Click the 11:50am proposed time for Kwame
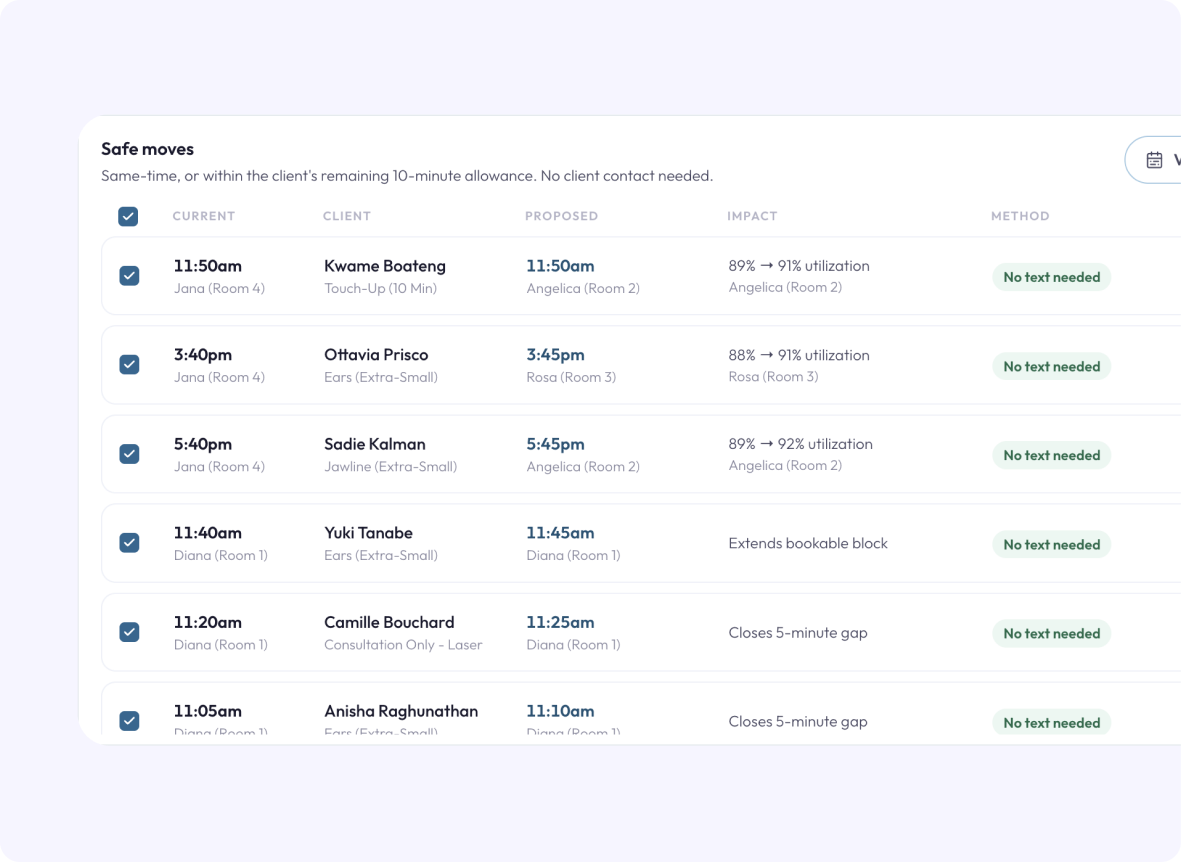 pos(560,266)
